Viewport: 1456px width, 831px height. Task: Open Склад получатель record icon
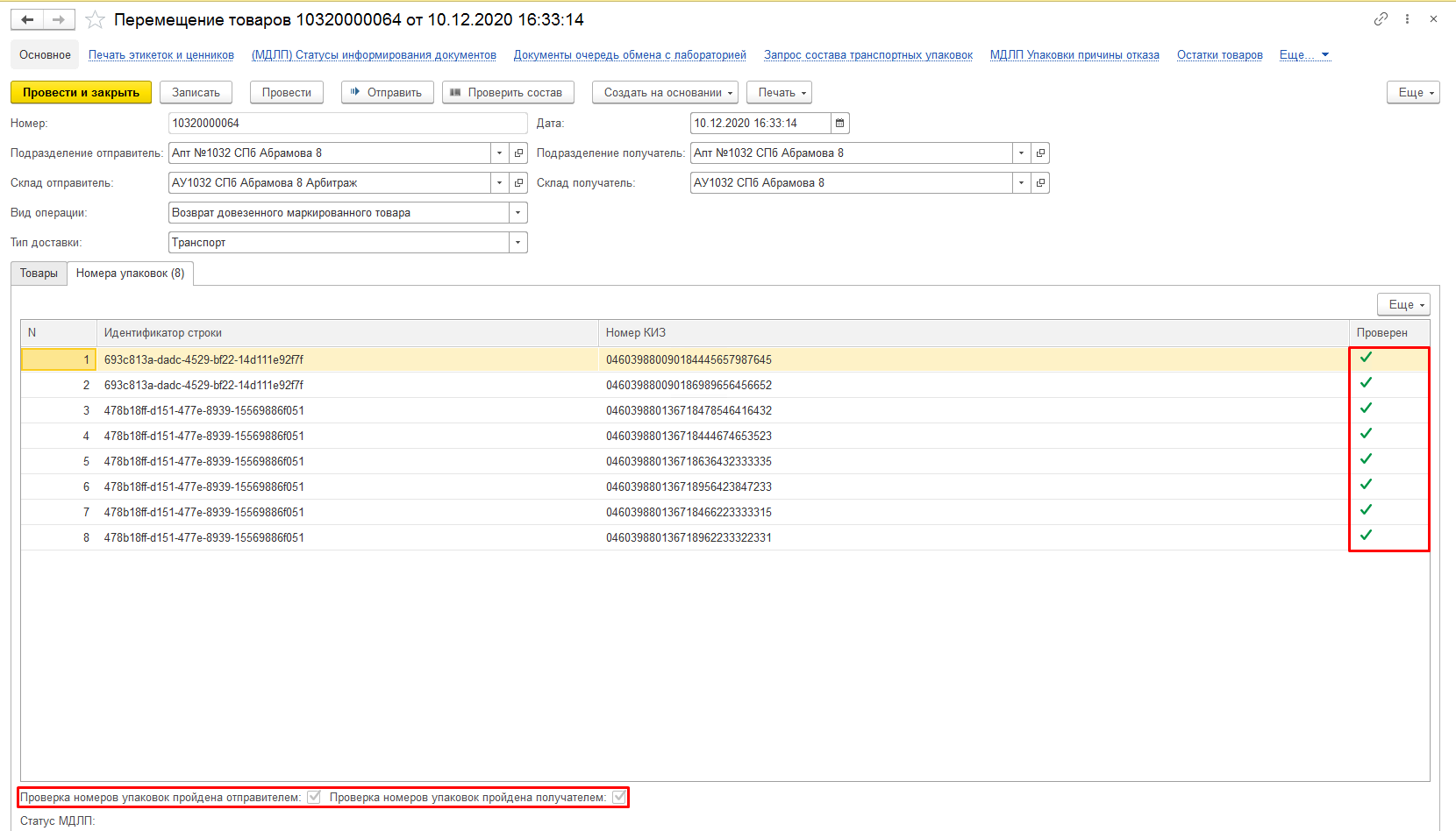click(x=1040, y=183)
